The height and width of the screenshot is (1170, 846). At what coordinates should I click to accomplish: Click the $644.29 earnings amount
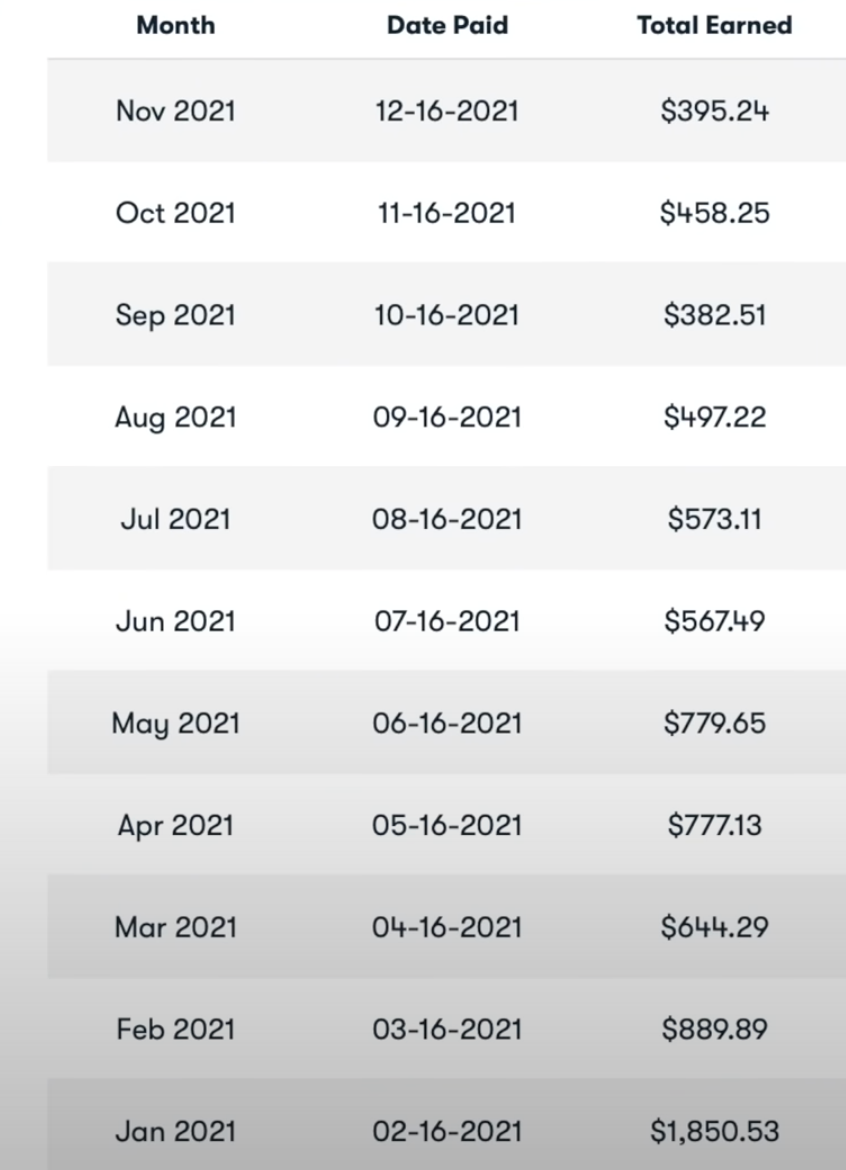[x=714, y=927]
